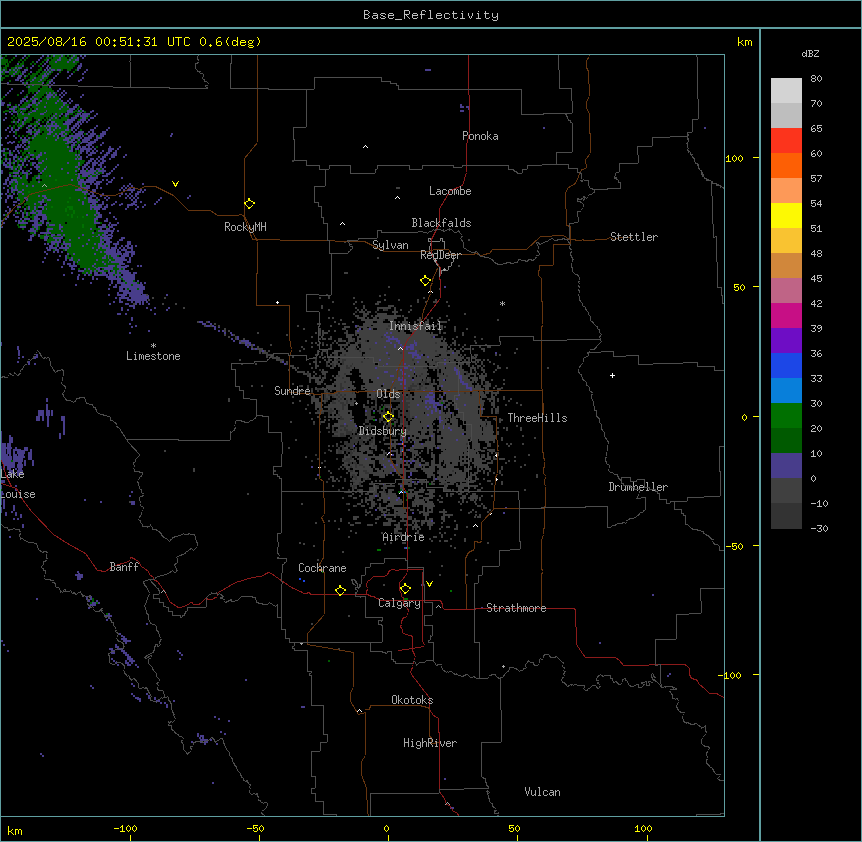
Task: Click the Innisfail city label
Action: (415, 326)
